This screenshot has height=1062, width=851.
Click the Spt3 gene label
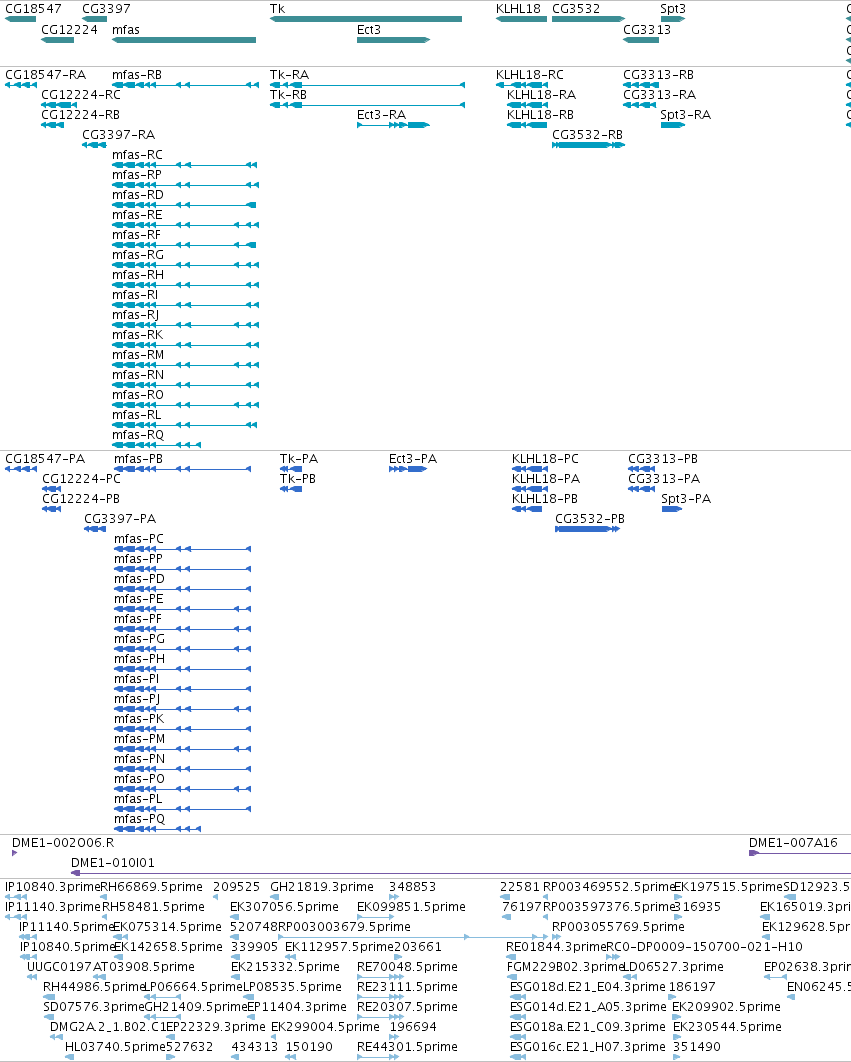[x=673, y=9]
